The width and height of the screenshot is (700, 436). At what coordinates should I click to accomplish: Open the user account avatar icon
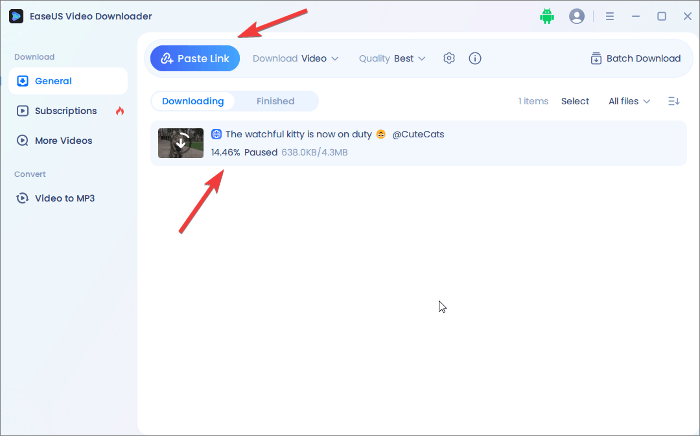(x=577, y=17)
